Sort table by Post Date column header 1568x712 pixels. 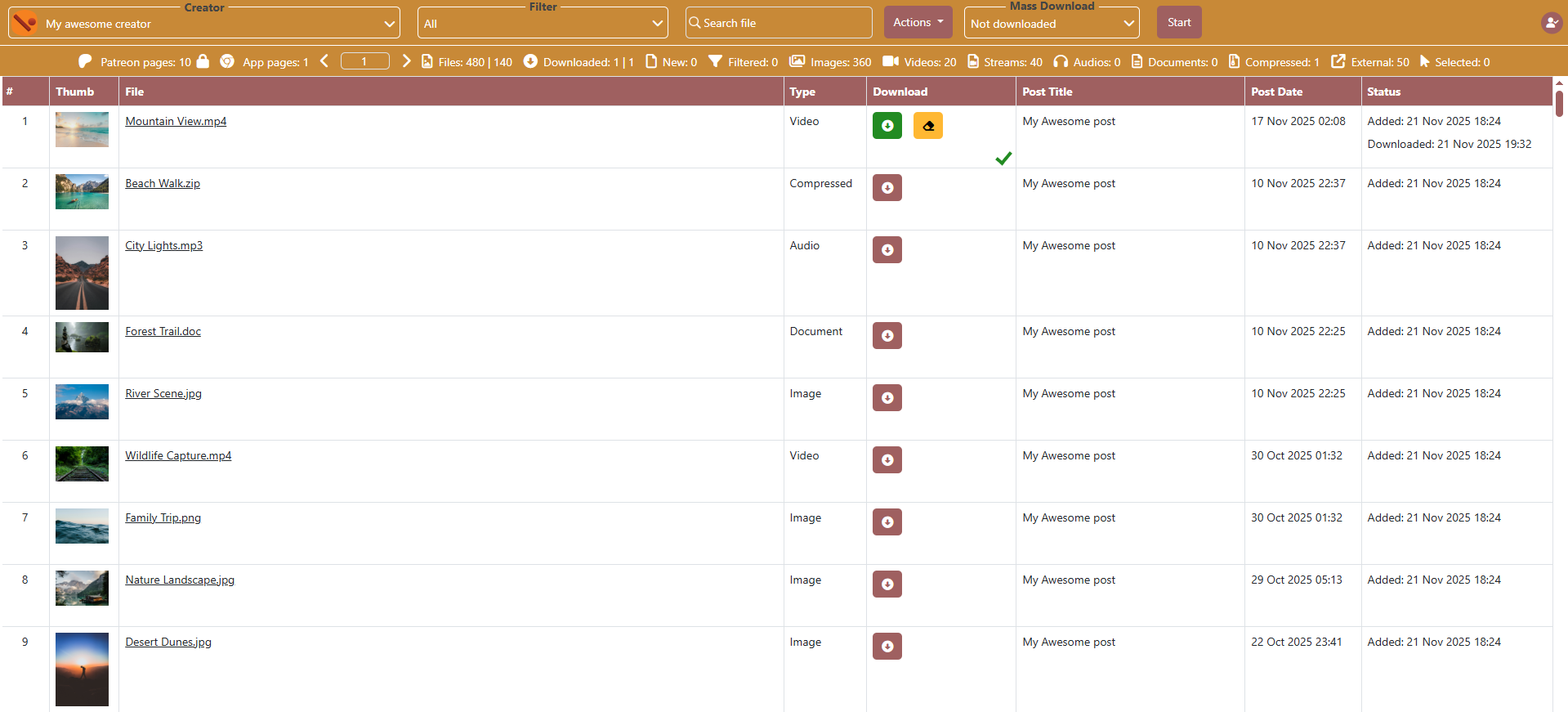(x=1276, y=92)
